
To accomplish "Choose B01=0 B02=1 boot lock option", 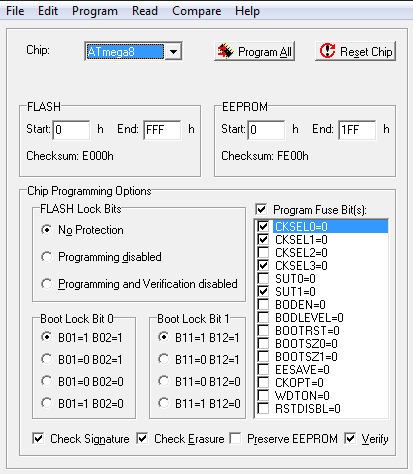I will tap(47, 359).
